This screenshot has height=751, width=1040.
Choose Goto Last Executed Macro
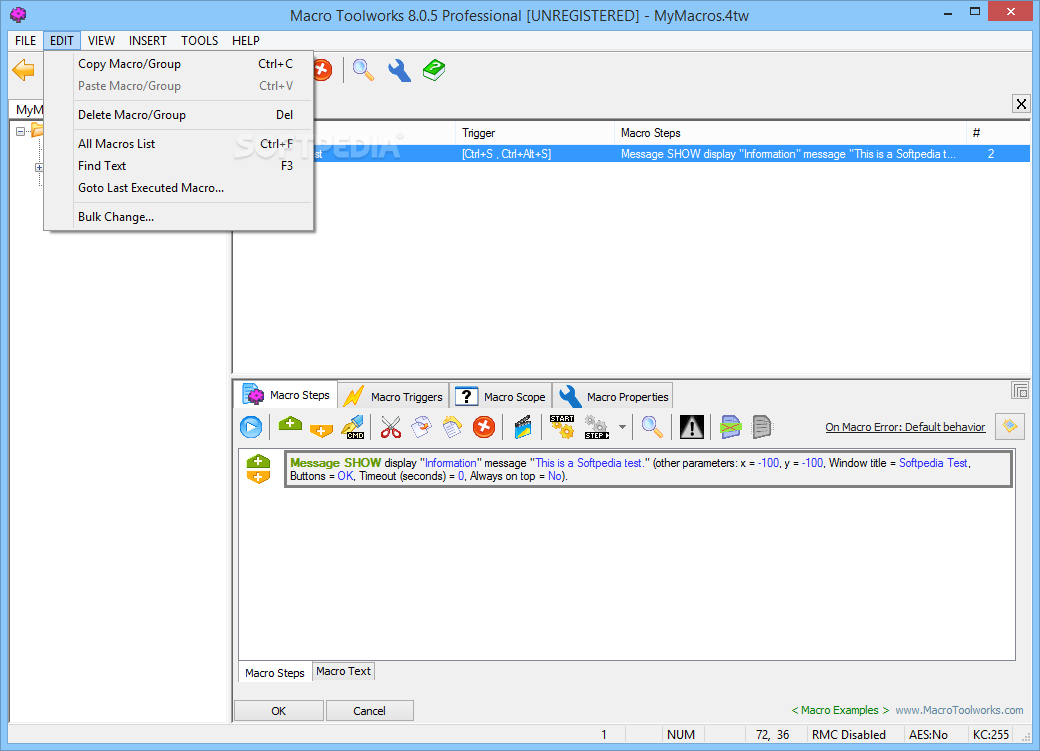(x=179, y=188)
